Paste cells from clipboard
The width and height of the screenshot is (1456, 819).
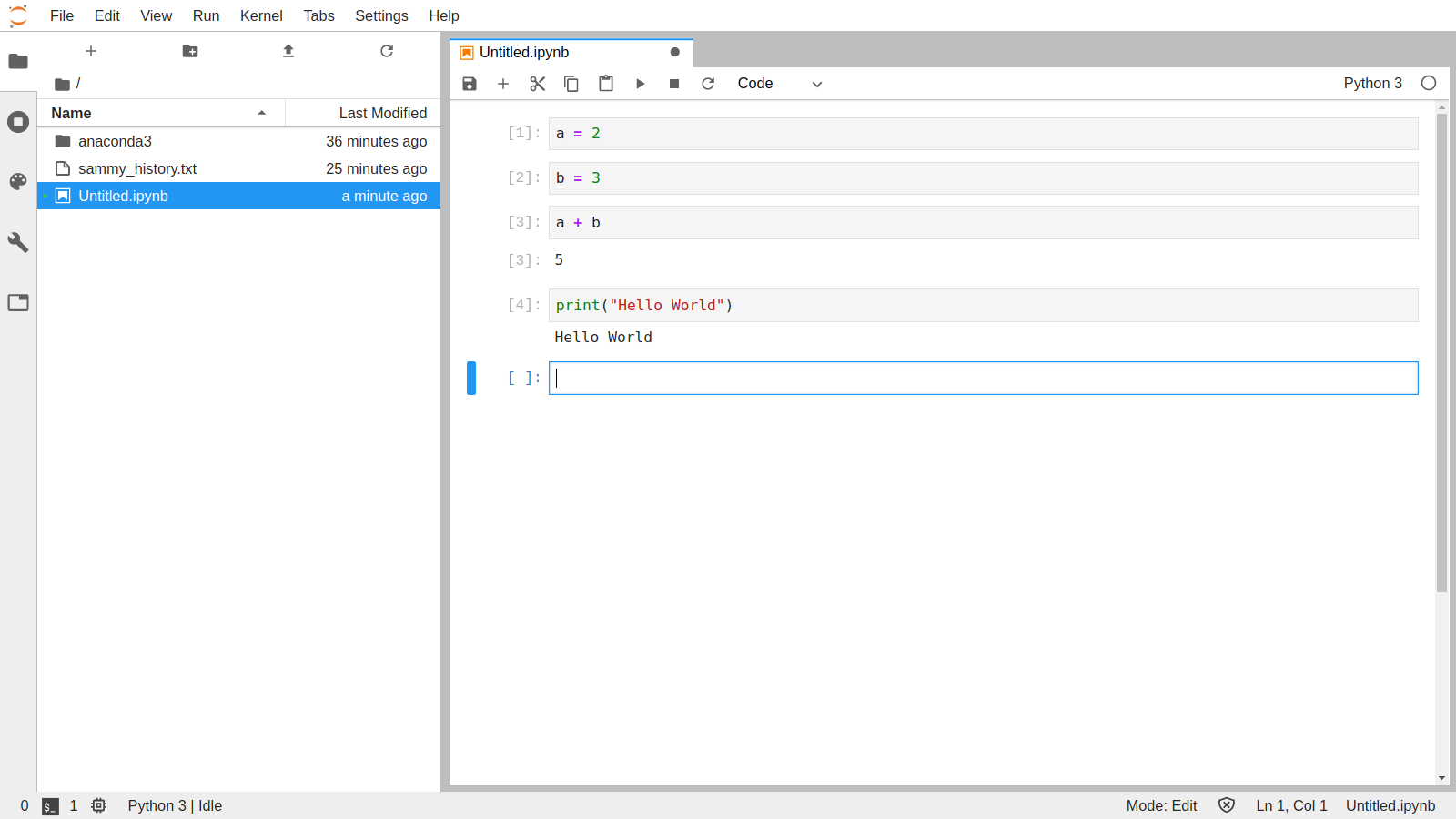[x=606, y=84]
